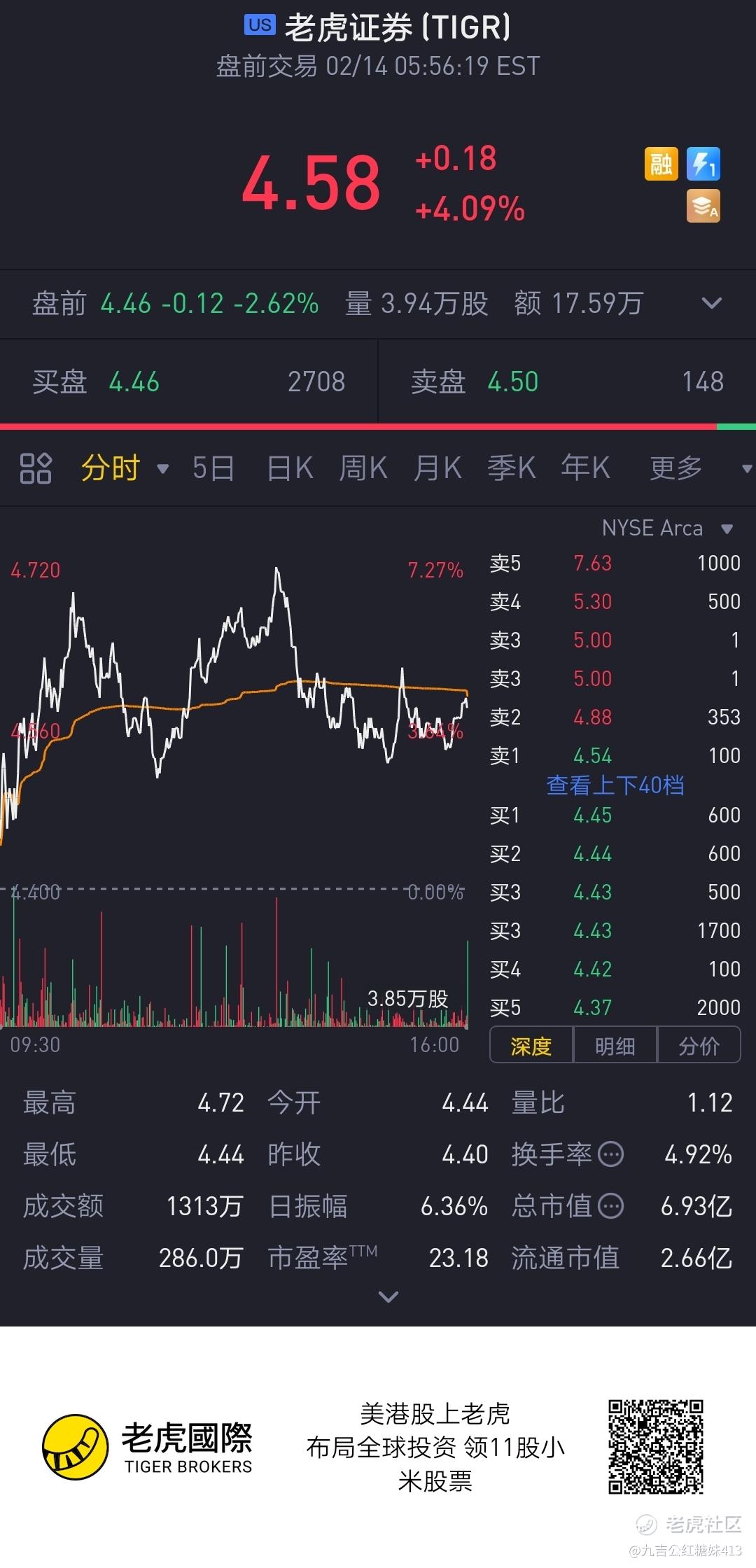756x1568 pixels.
Task: Tap the 成交量 286.0万 statistic
Action: tap(134, 1259)
